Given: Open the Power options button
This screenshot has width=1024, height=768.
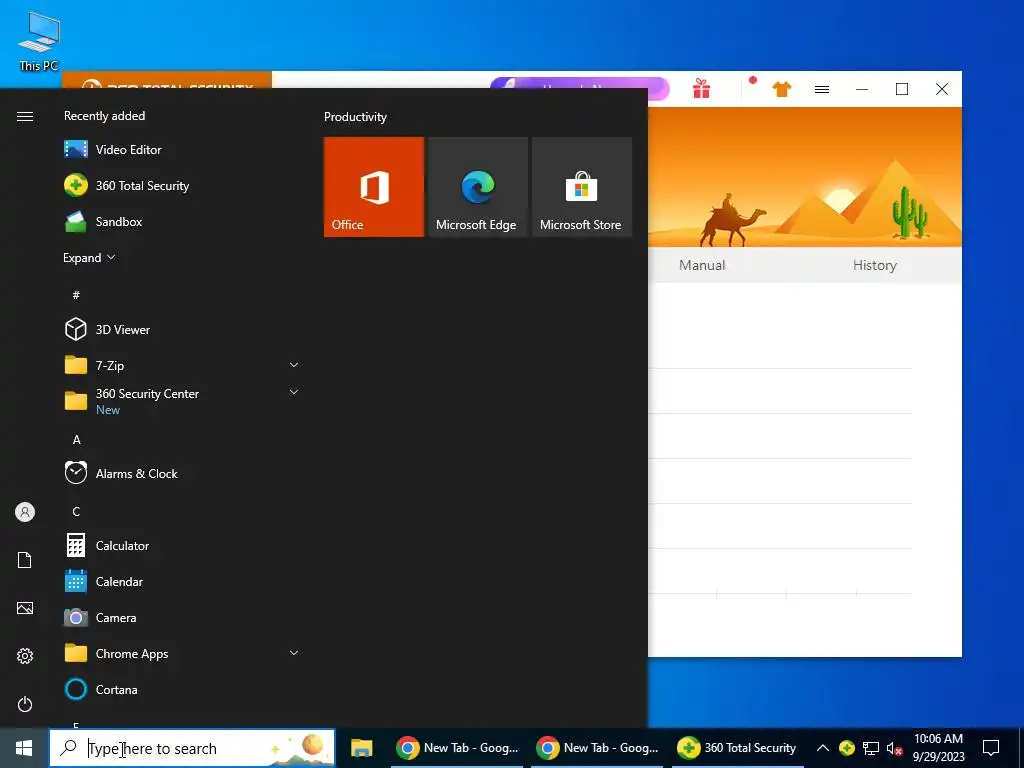Looking at the screenshot, I should (25, 704).
